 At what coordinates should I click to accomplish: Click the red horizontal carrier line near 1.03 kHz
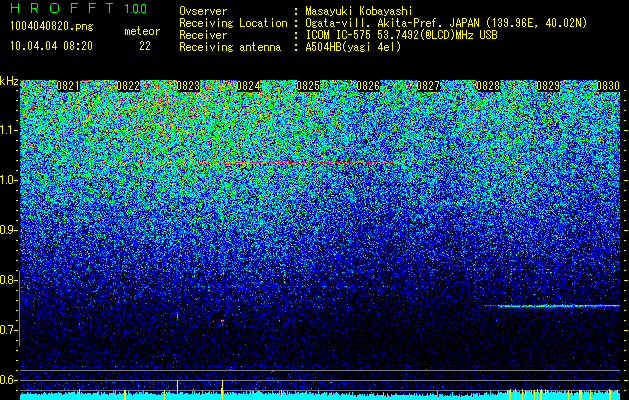(x=207, y=163)
